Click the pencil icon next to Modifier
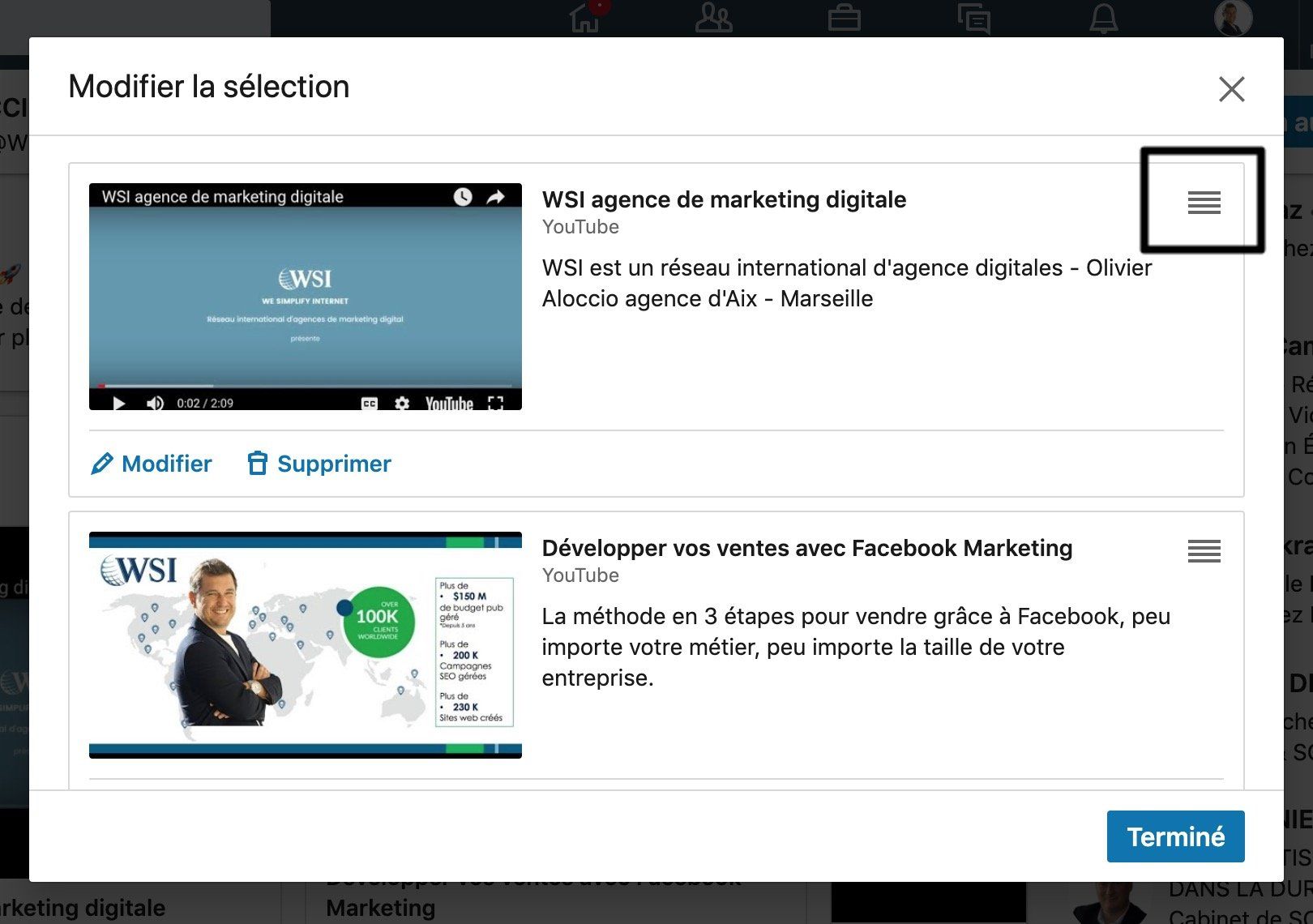The width and height of the screenshot is (1313, 924). click(102, 464)
